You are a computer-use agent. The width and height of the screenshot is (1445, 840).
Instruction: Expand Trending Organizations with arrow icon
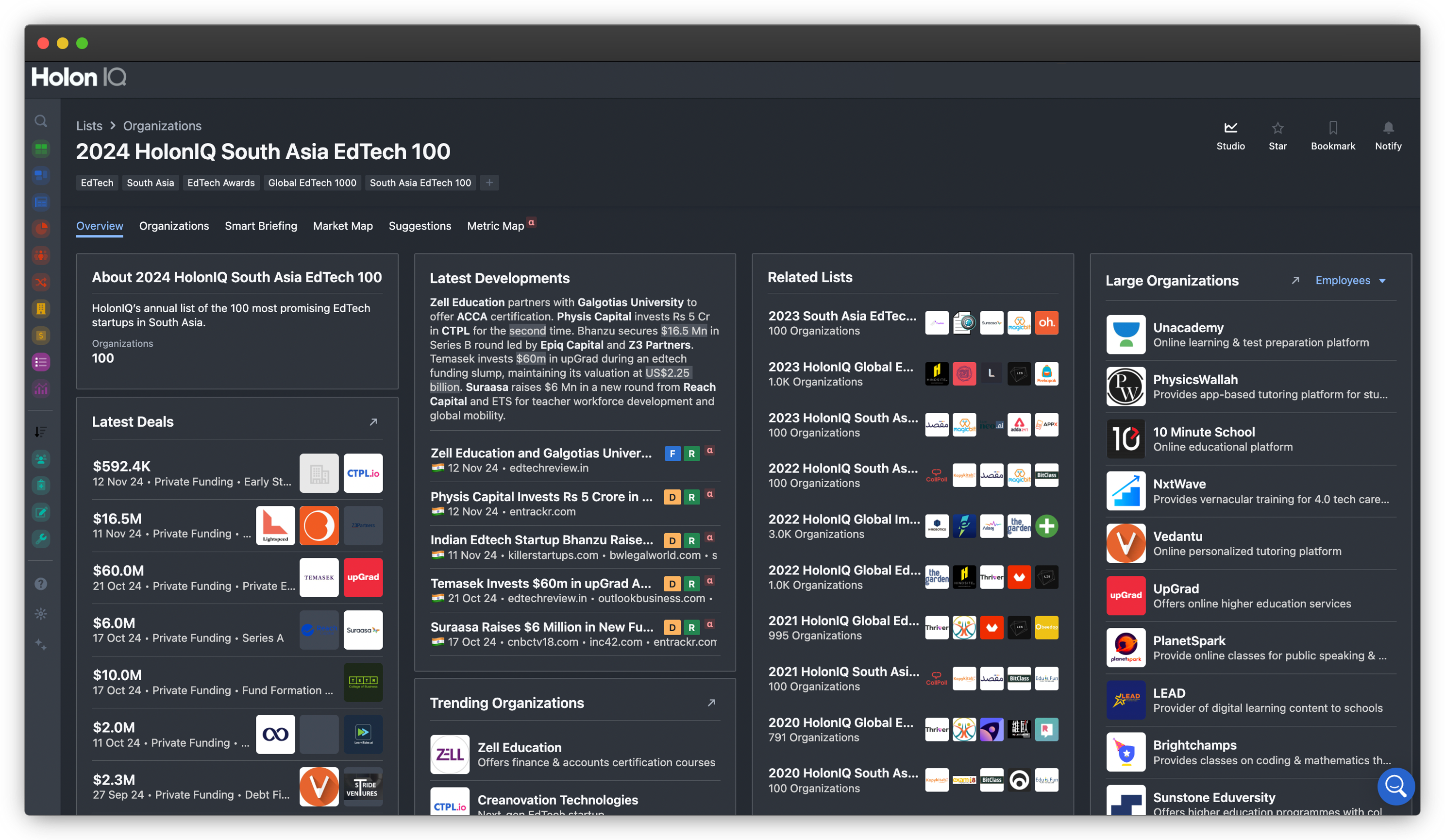711,703
